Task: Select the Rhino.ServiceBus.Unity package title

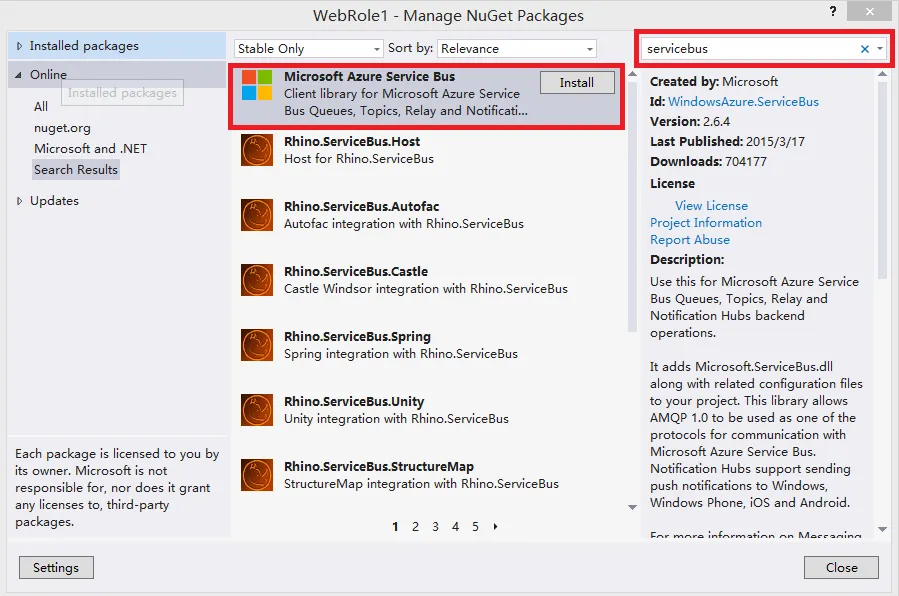Action: pyautogui.click(x=354, y=401)
